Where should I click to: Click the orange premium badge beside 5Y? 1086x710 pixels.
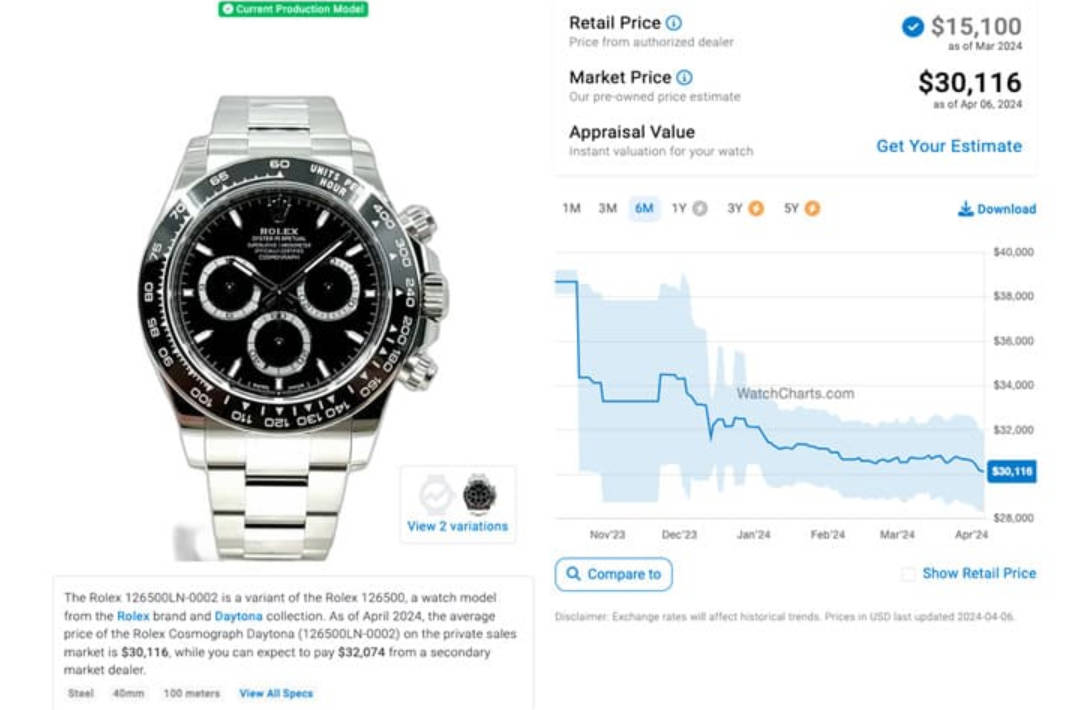(812, 208)
